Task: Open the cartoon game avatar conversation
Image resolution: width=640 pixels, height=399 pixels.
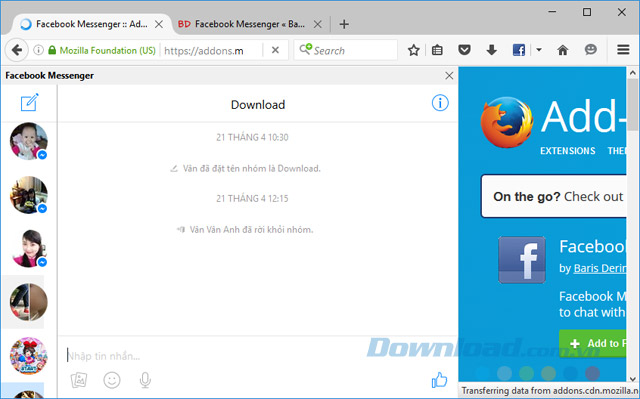Action: tap(29, 356)
